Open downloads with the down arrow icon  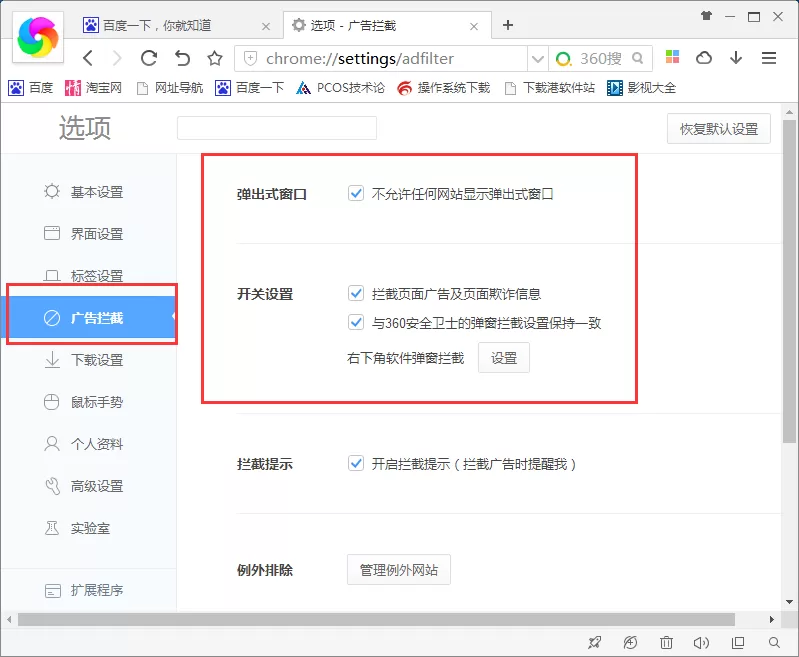[736, 58]
